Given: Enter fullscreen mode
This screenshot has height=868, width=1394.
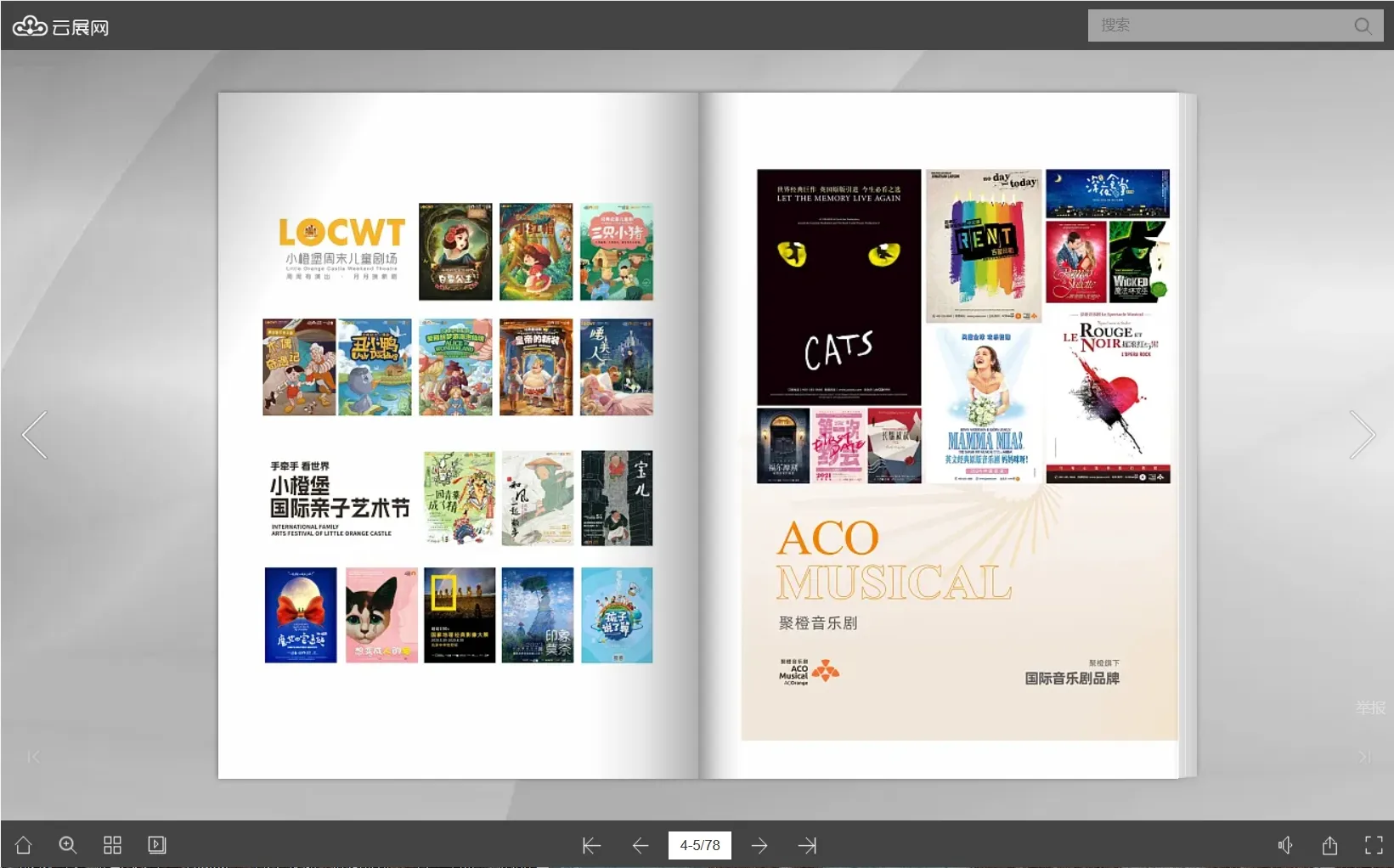Looking at the screenshot, I should [1374, 845].
